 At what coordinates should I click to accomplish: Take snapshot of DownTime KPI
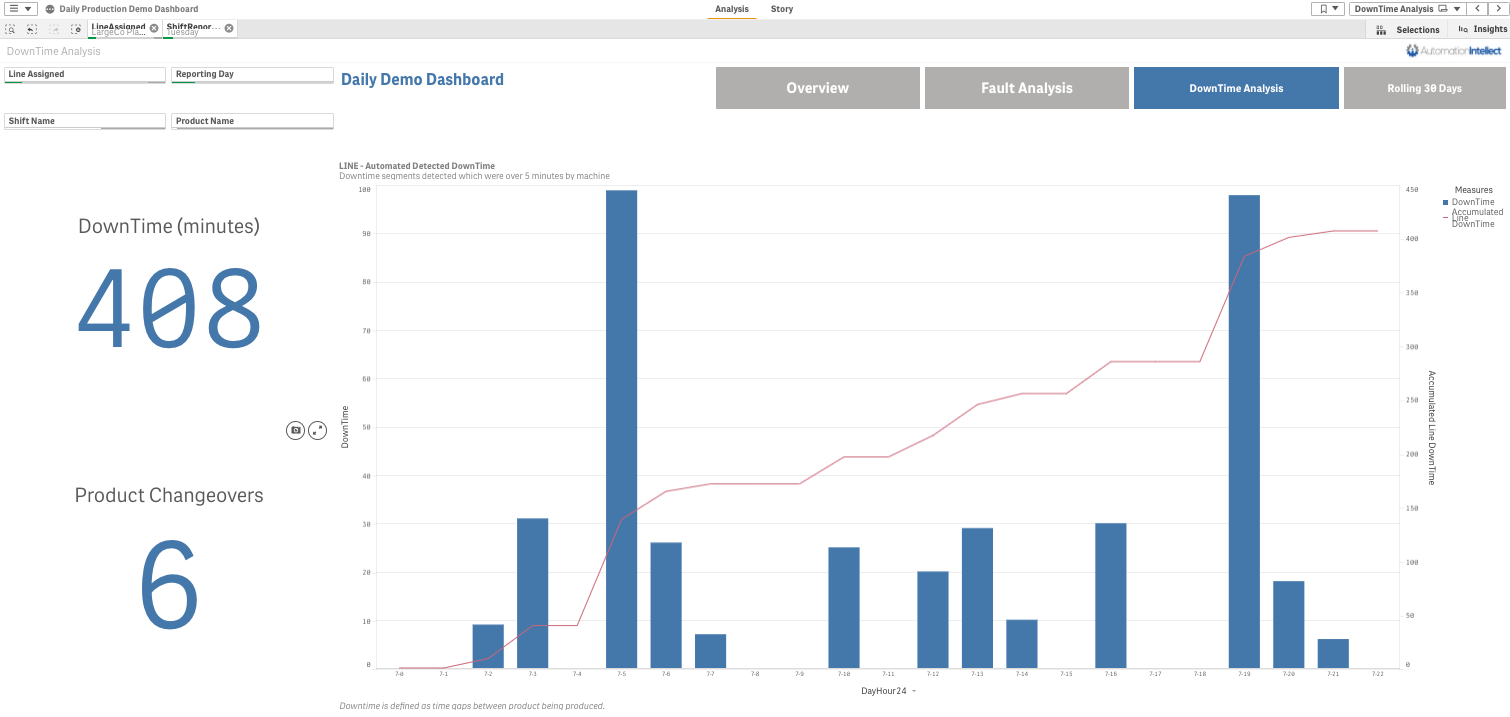(x=295, y=430)
